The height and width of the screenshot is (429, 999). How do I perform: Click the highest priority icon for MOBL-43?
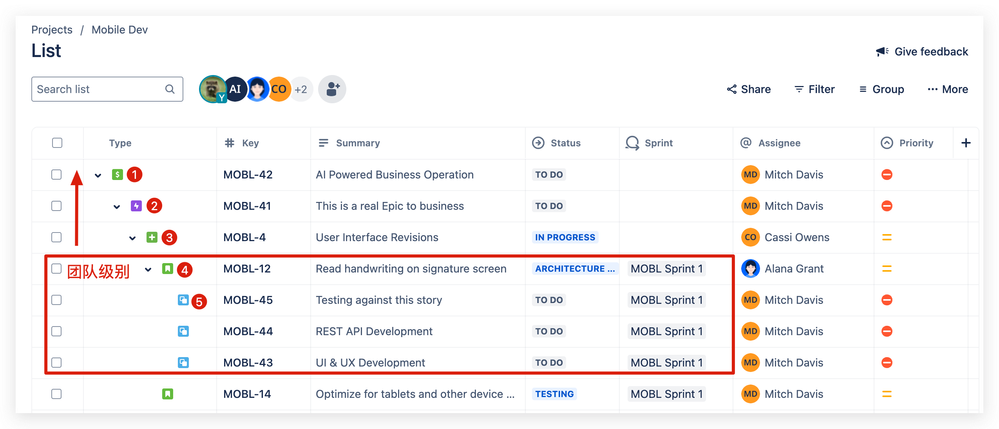886,363
